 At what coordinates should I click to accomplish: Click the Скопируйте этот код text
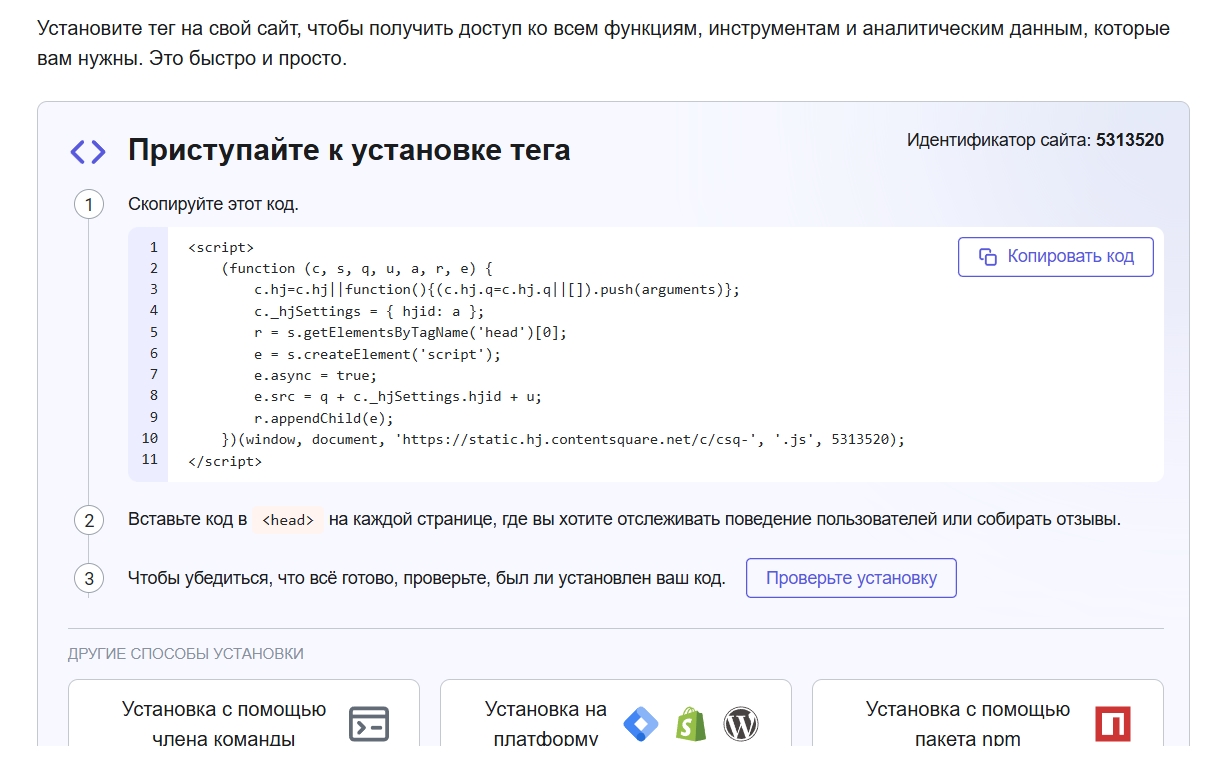point(213,204)
